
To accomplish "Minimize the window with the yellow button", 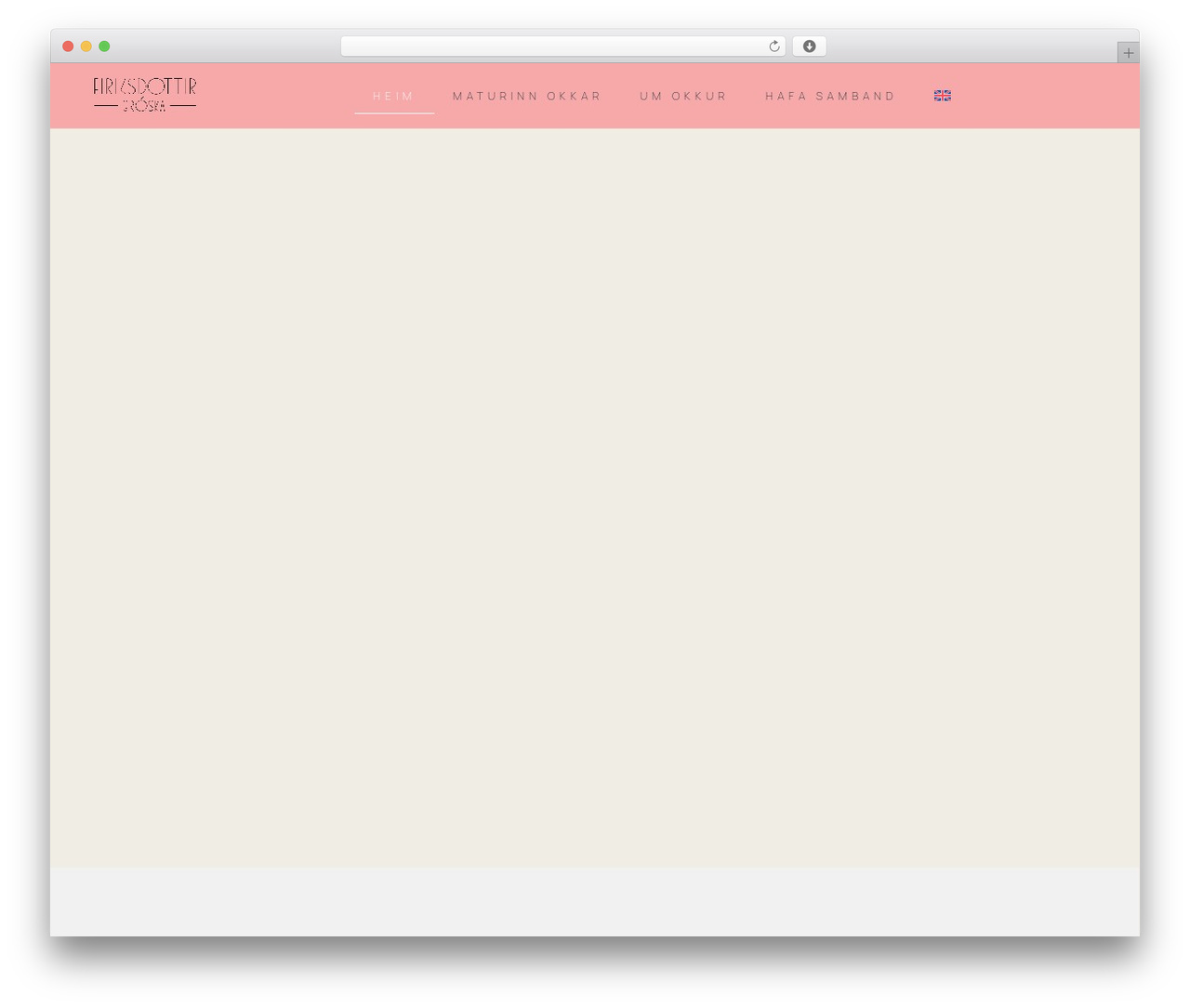I will (x=86, y=46).
